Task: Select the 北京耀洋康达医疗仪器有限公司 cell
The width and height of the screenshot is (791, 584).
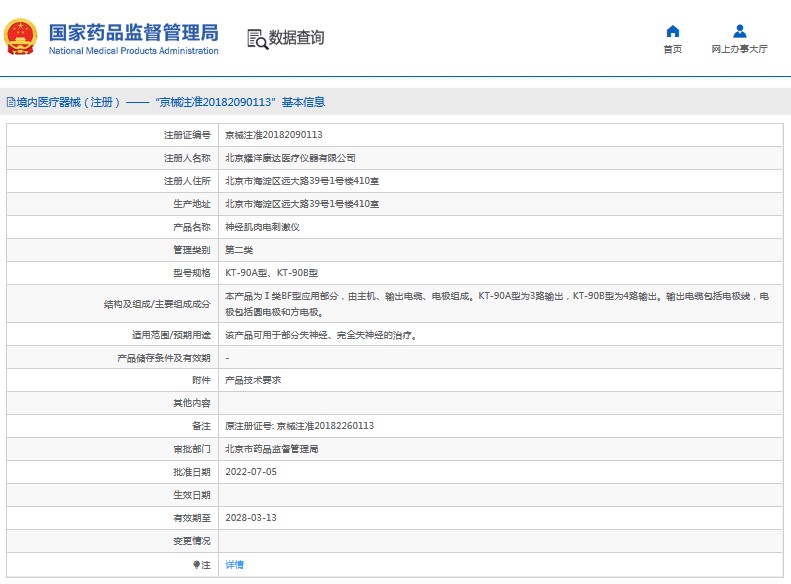Action: tap(290, 158)
